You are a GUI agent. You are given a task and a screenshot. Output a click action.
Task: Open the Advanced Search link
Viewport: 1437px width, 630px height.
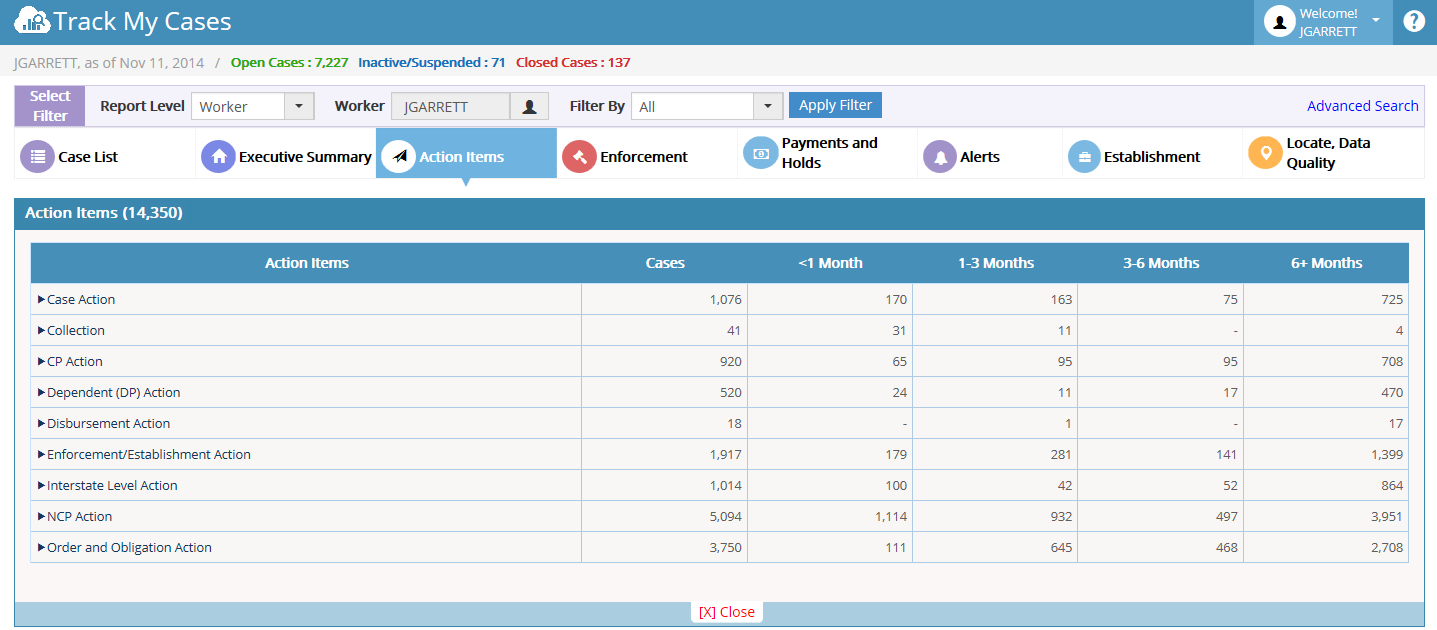(x=1362, y=106)
